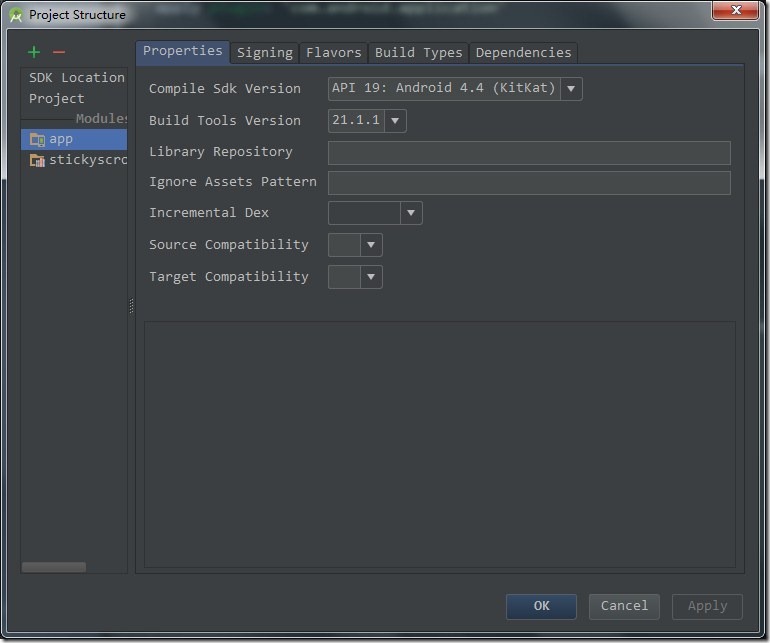
Task: Switch to the Signing tab
Action: click(x=265, y=52)
